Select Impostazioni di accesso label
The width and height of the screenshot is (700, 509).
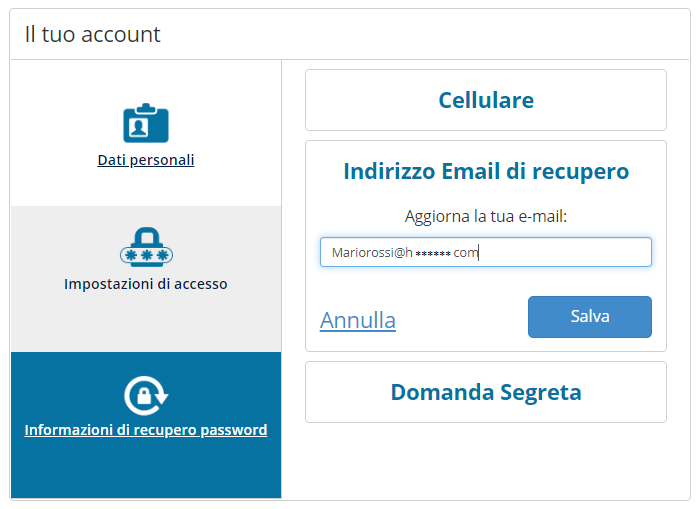[146, 284]
